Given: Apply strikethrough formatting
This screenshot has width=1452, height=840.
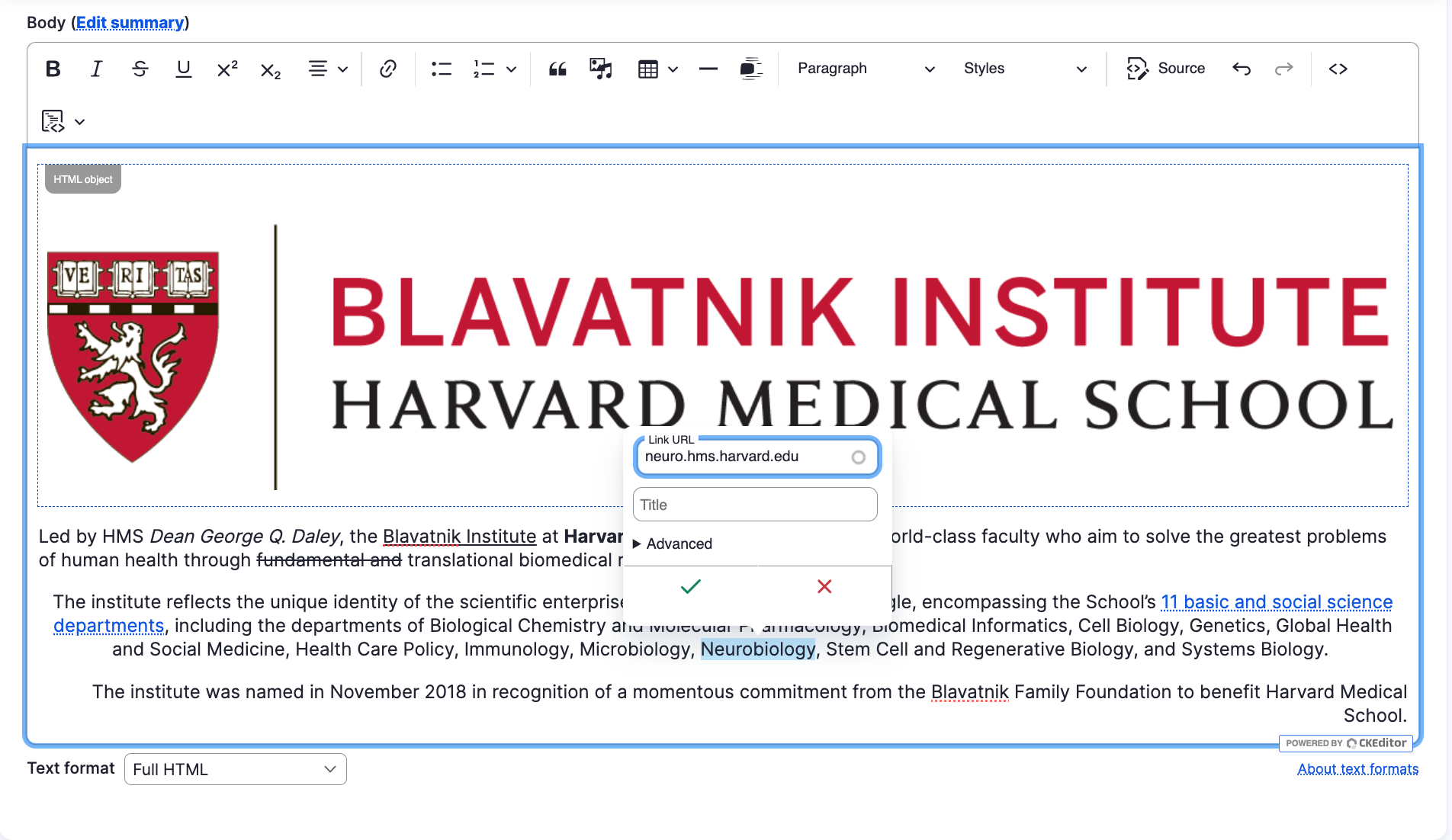Looking at the screenshot, I should [140, 69].
